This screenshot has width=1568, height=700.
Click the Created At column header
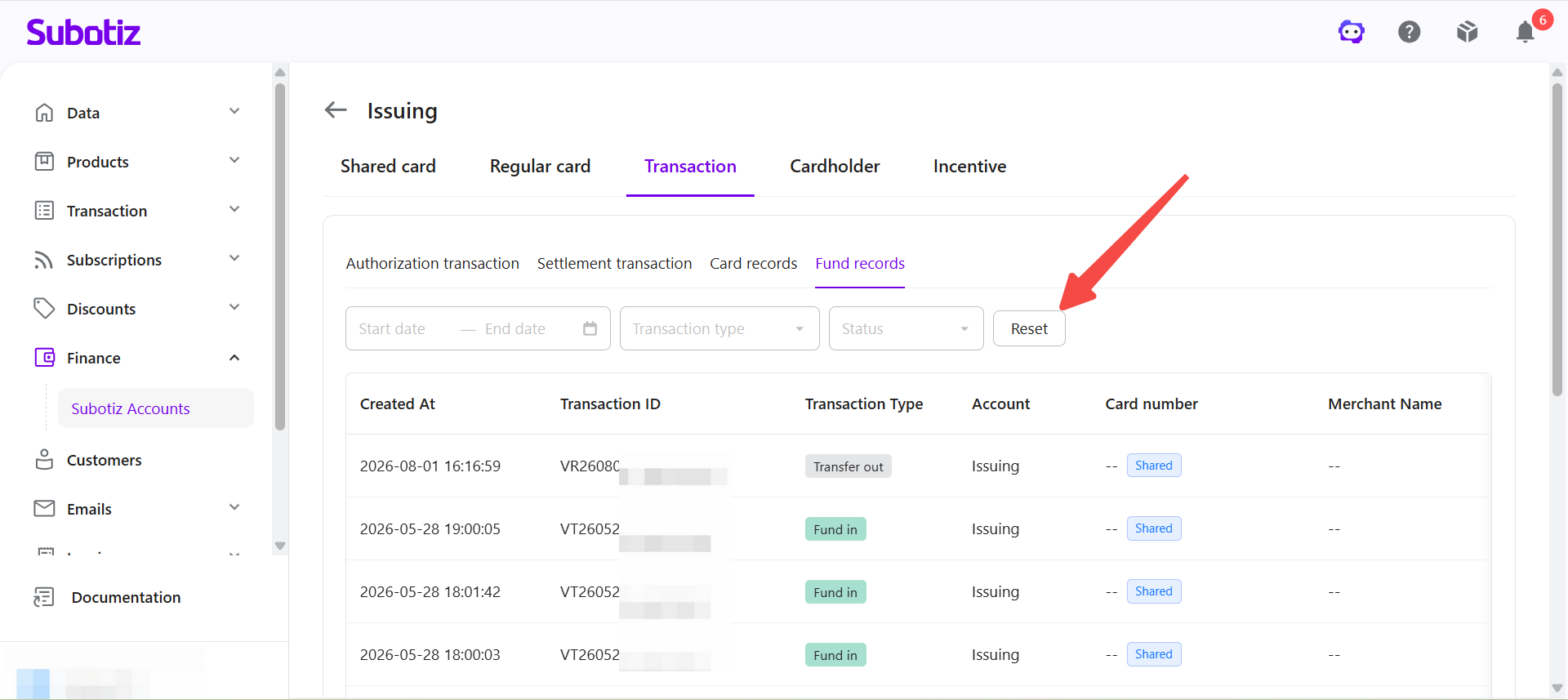coord(398,404)
